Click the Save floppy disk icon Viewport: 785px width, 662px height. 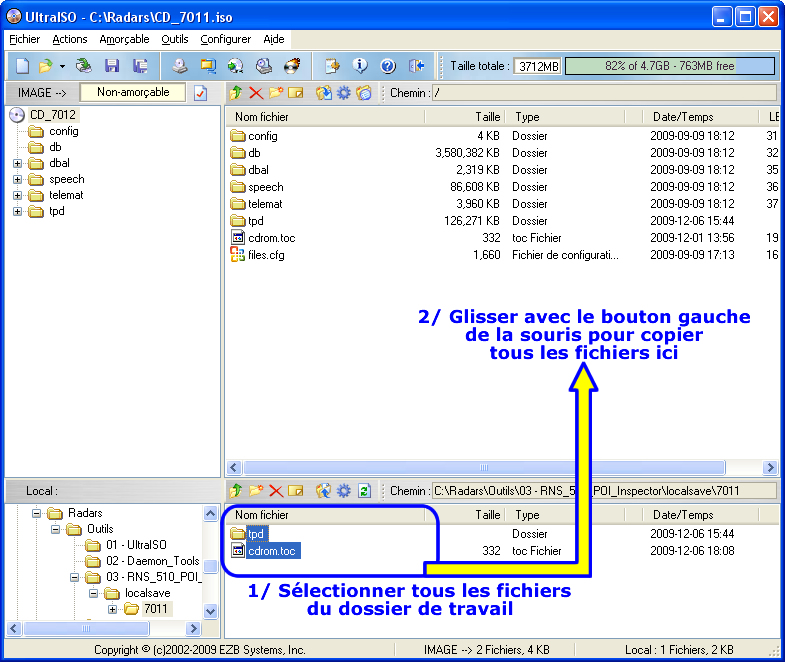112,67
